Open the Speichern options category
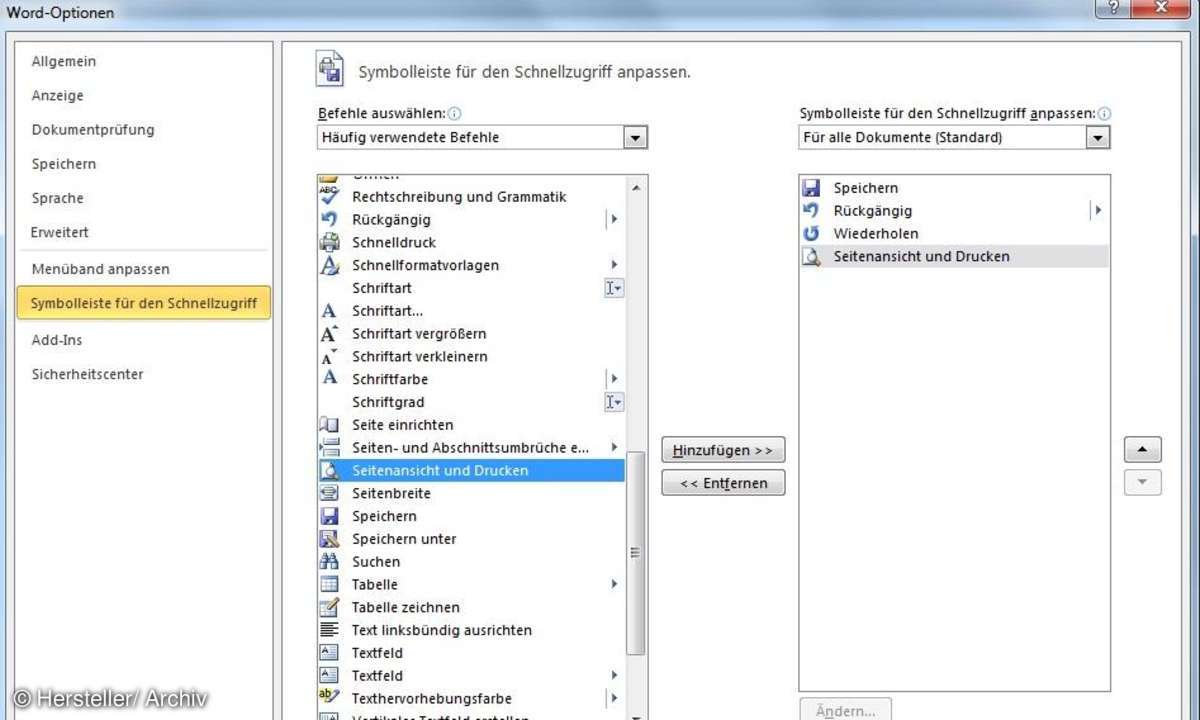Viewport: 1200px width, 720px height. [64, 164]
